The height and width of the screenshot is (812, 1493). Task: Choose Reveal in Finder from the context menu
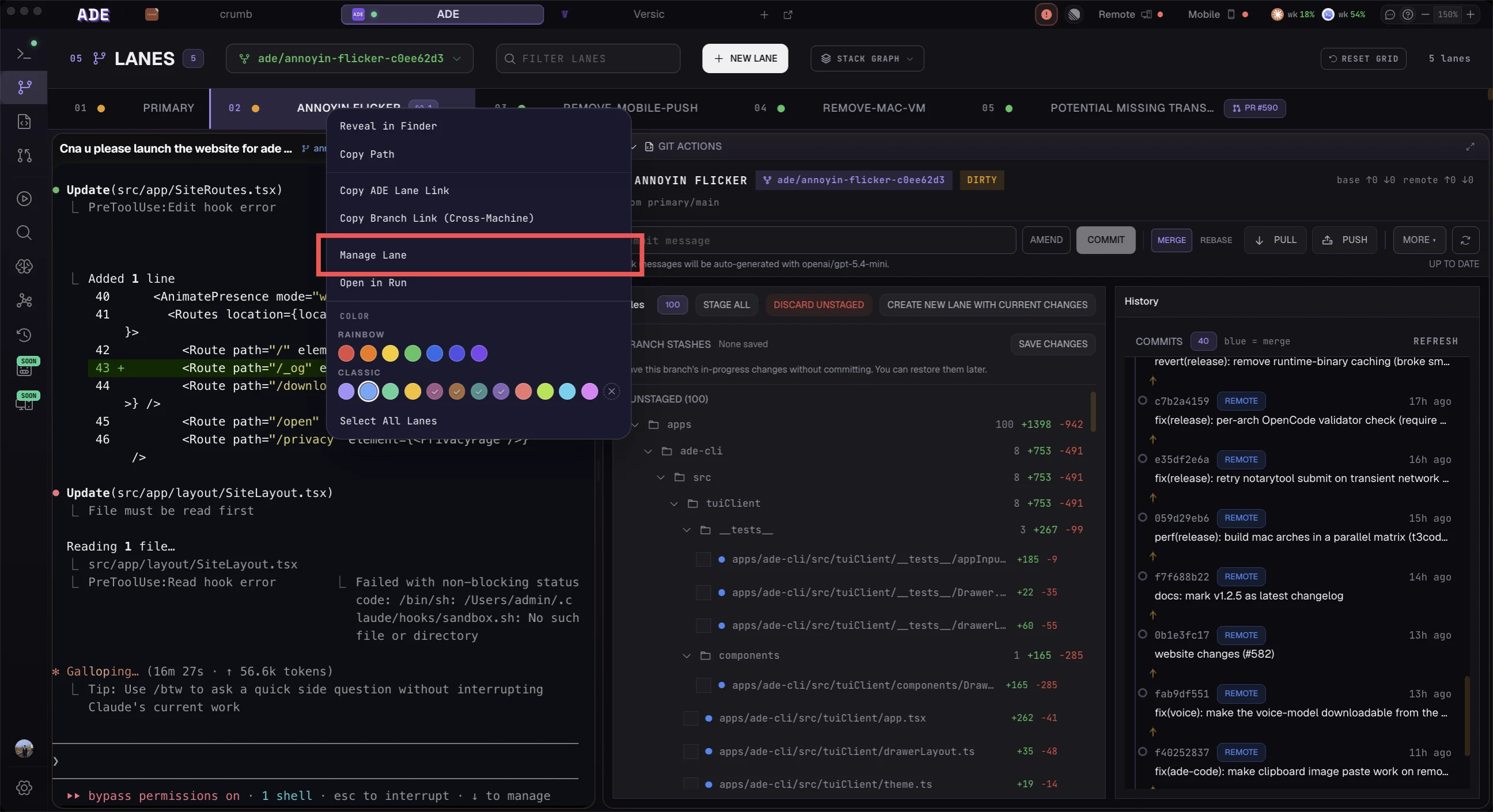[x=478, y=126]
